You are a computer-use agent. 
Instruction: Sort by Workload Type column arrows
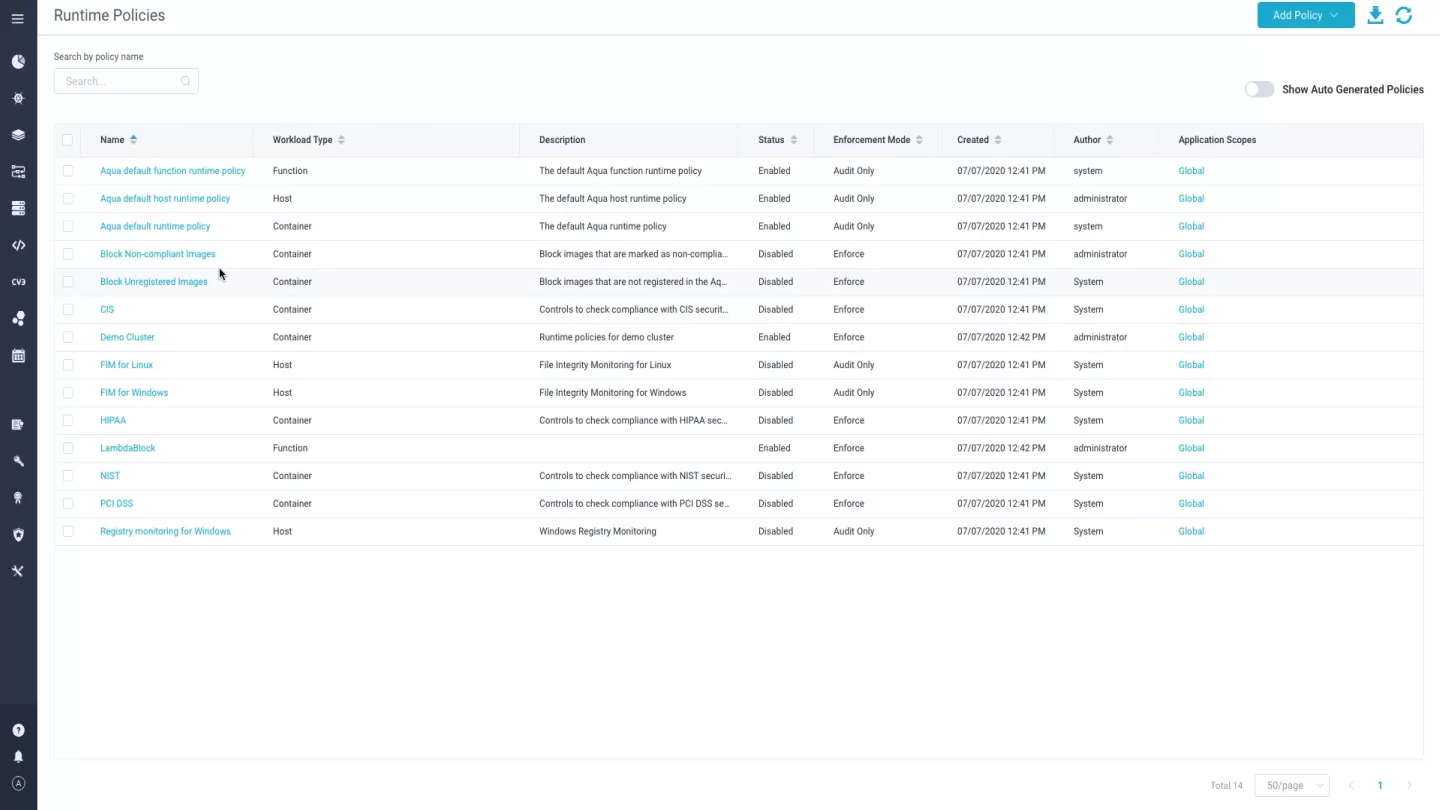tap(341, 140)
